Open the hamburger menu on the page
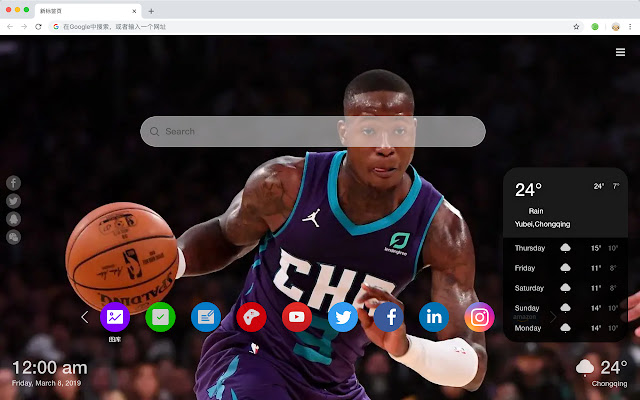This screenshot has width=640, height=400. point(620,52)
